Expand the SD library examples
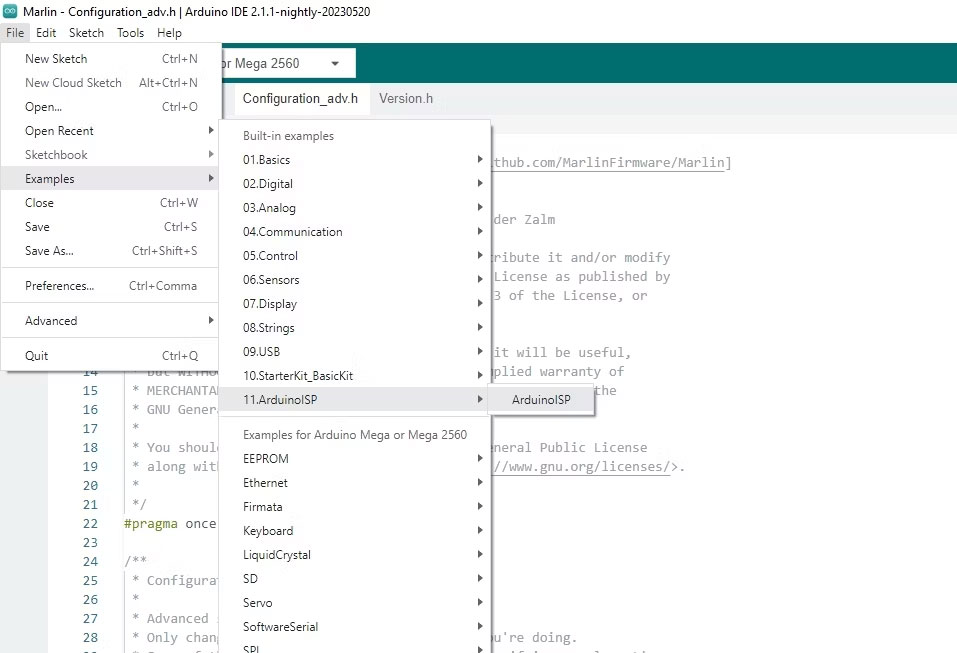The height and width of the screenshot is (653, 957). tap(355, 579)
